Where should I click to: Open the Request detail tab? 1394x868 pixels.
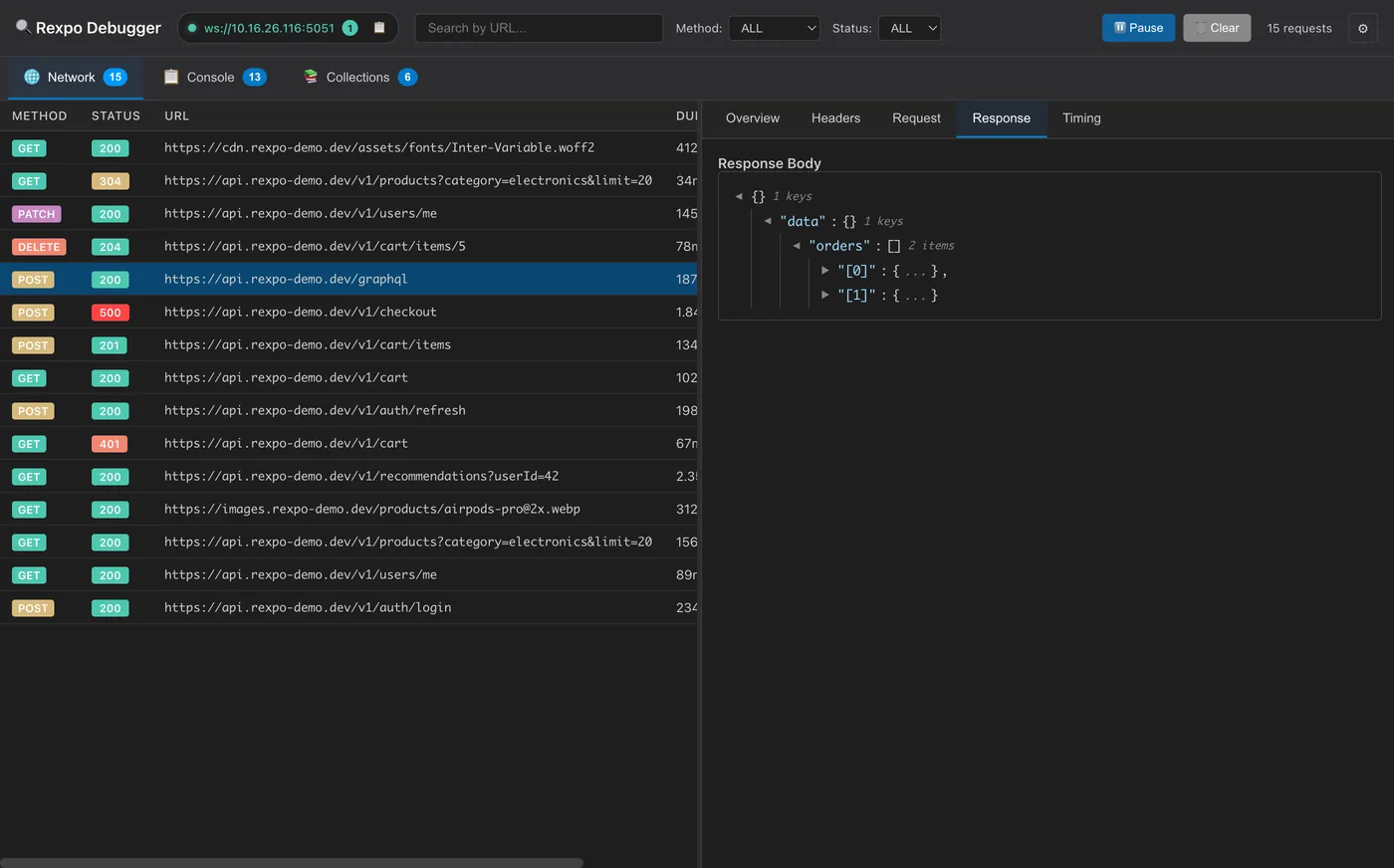click(x=916, y=118)
